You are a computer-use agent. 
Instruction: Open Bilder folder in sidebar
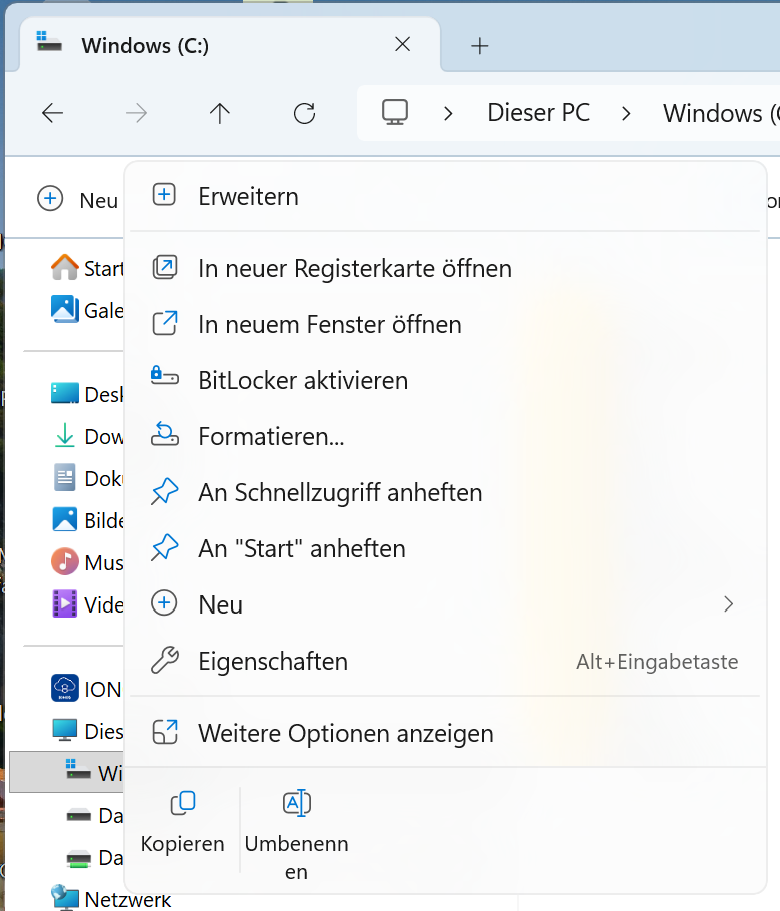point(87,520)
